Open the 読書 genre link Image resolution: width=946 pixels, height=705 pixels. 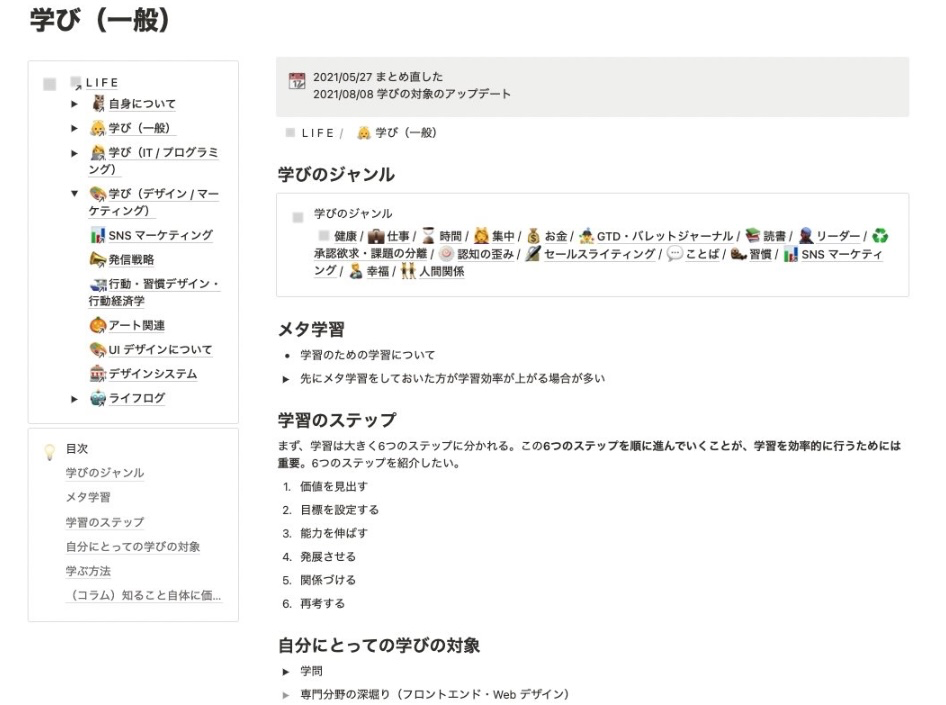[774, 236]
